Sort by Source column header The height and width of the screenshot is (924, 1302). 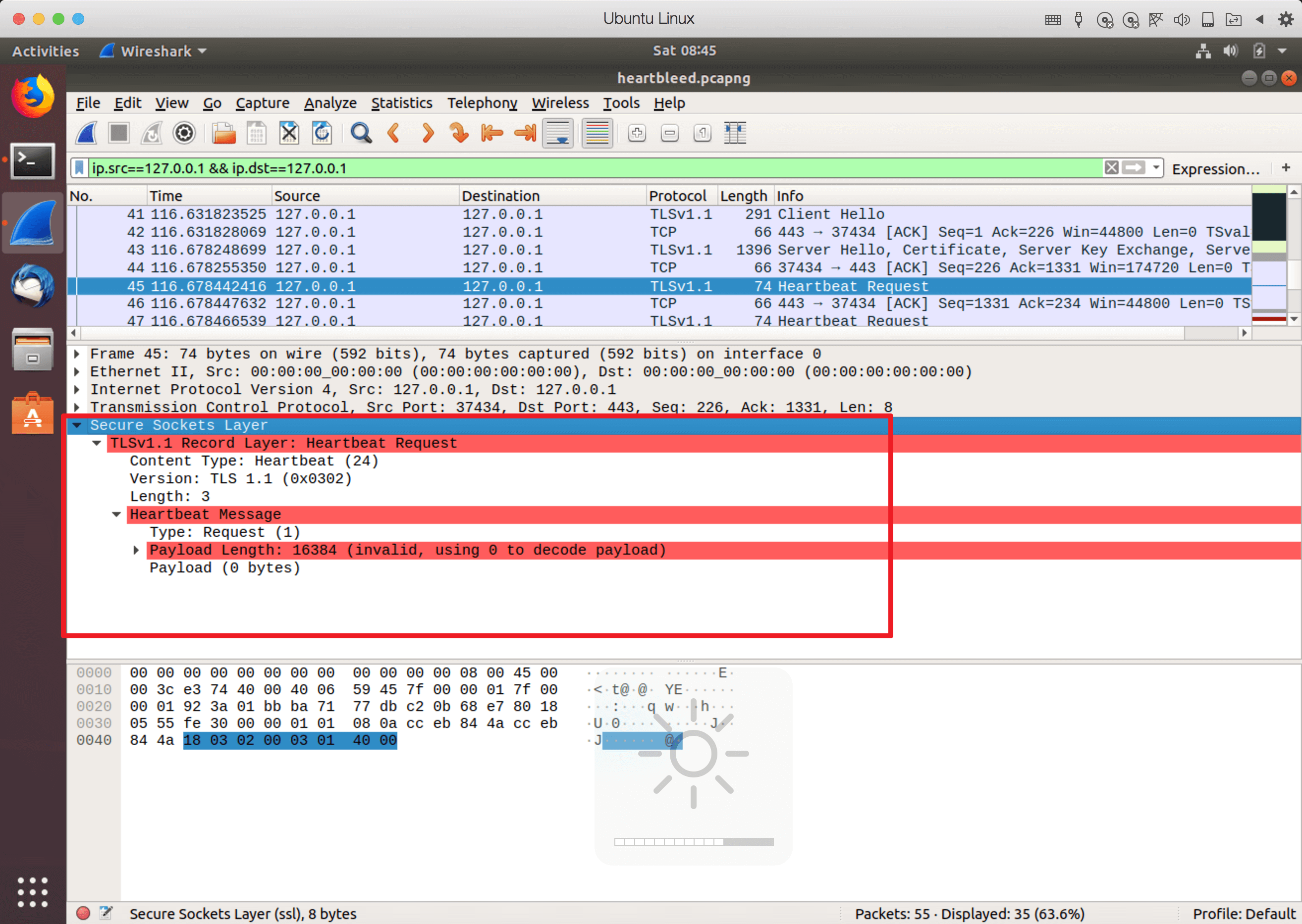click(x=365, y=196)
